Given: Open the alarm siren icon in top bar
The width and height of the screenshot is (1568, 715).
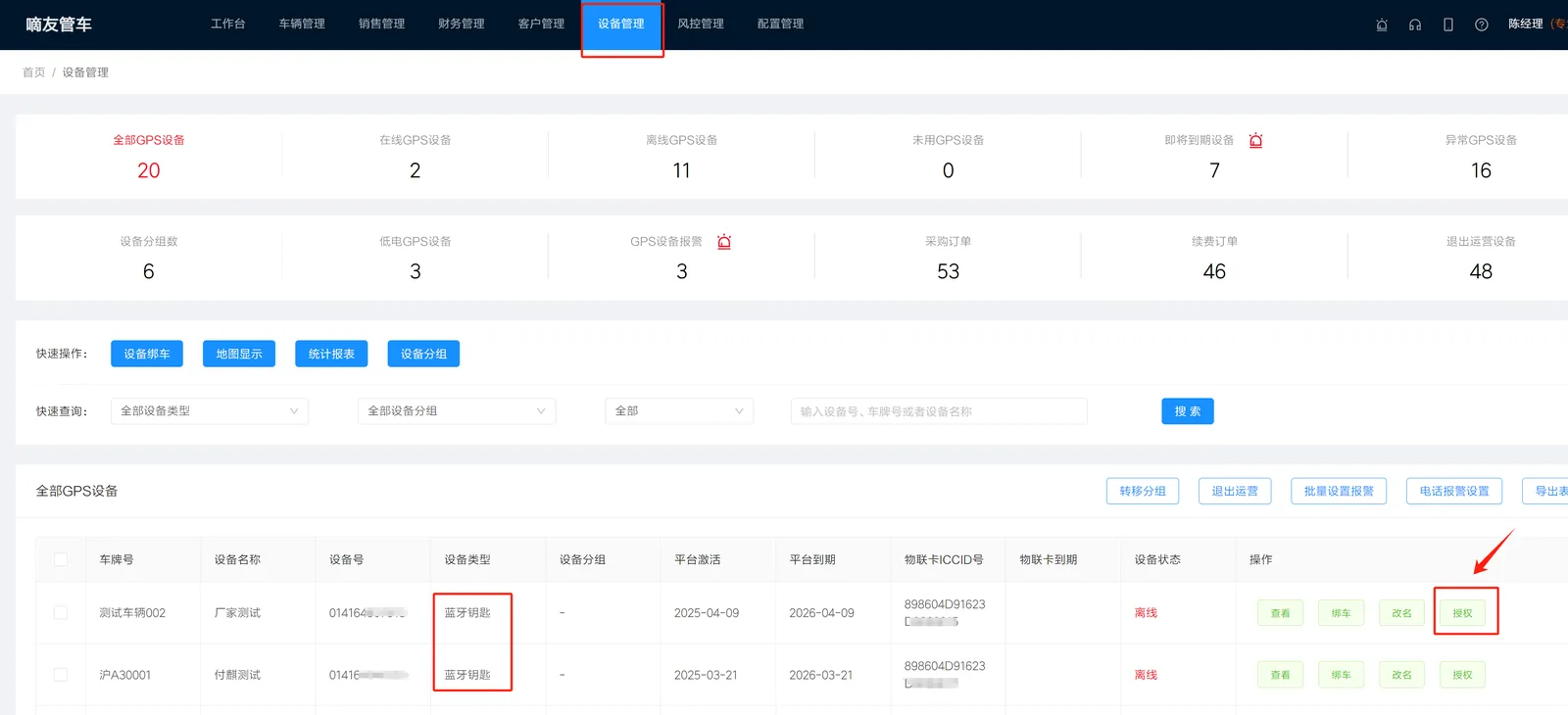Looking at the screenshot, I should [x=1382, y=24].
